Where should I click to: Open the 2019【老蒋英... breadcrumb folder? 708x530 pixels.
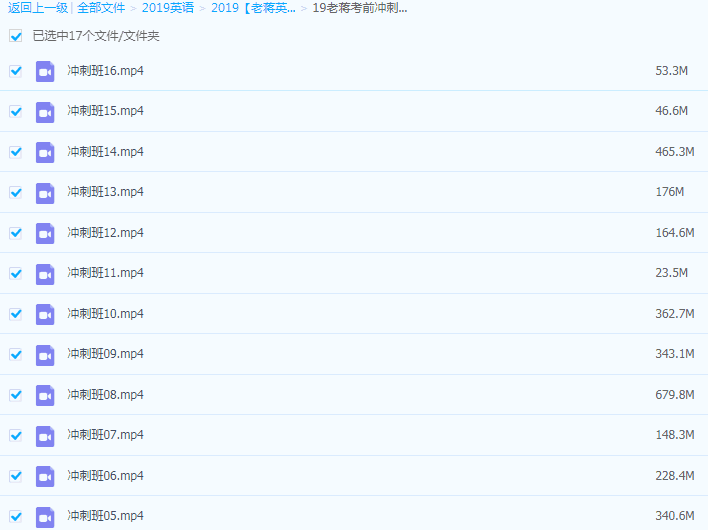click(253, 8)
